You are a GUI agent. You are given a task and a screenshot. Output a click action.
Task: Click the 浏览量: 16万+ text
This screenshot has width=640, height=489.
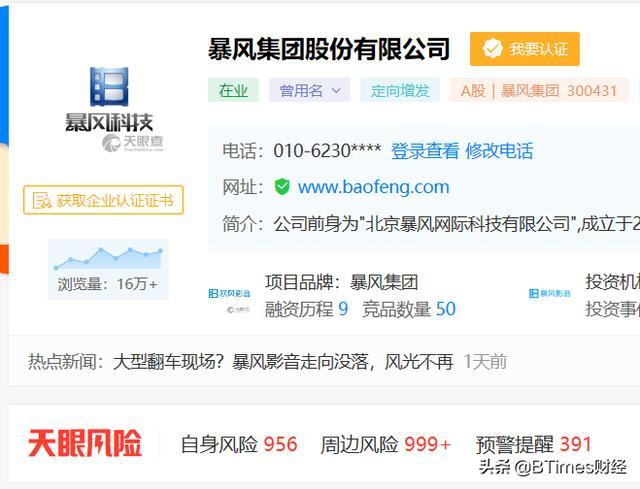point(107,284)
